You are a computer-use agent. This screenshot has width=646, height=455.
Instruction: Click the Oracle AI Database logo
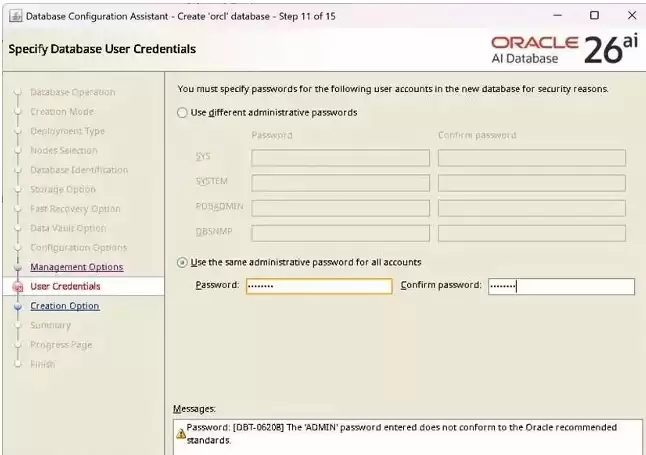point(564,49)
